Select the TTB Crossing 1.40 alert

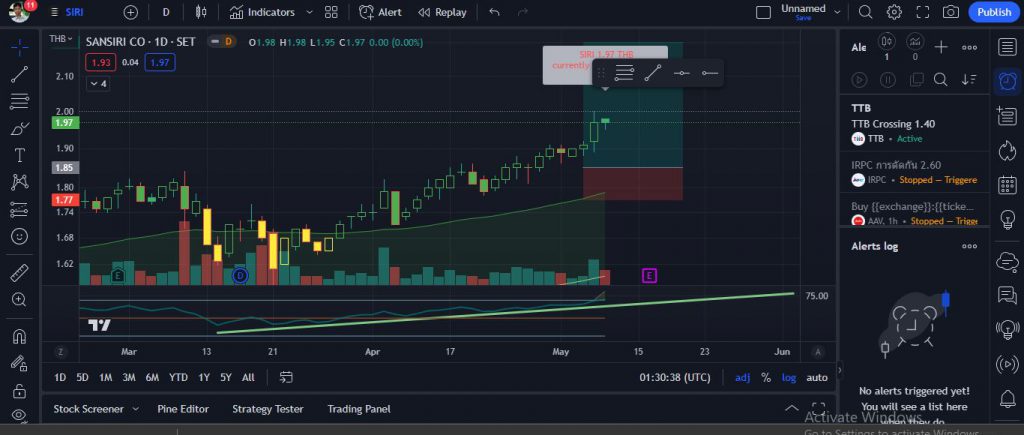(915, 123)
